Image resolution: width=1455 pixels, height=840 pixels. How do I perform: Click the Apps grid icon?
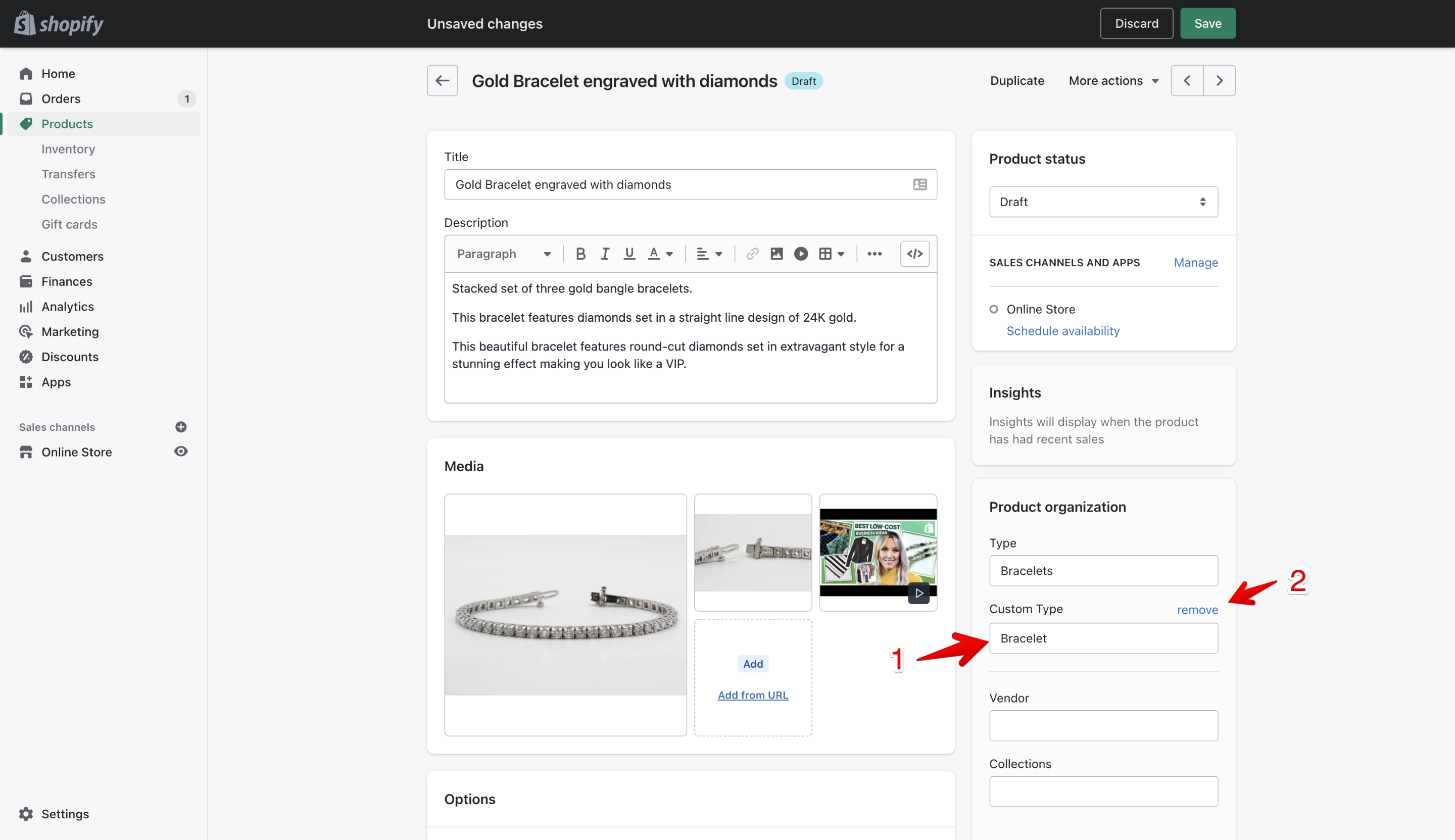(26, 382)
